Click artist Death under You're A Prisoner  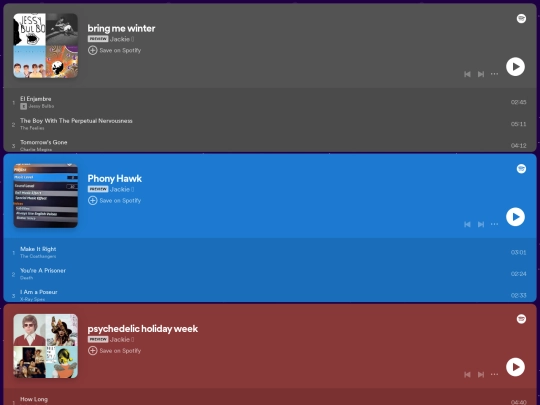pos(26,278)
